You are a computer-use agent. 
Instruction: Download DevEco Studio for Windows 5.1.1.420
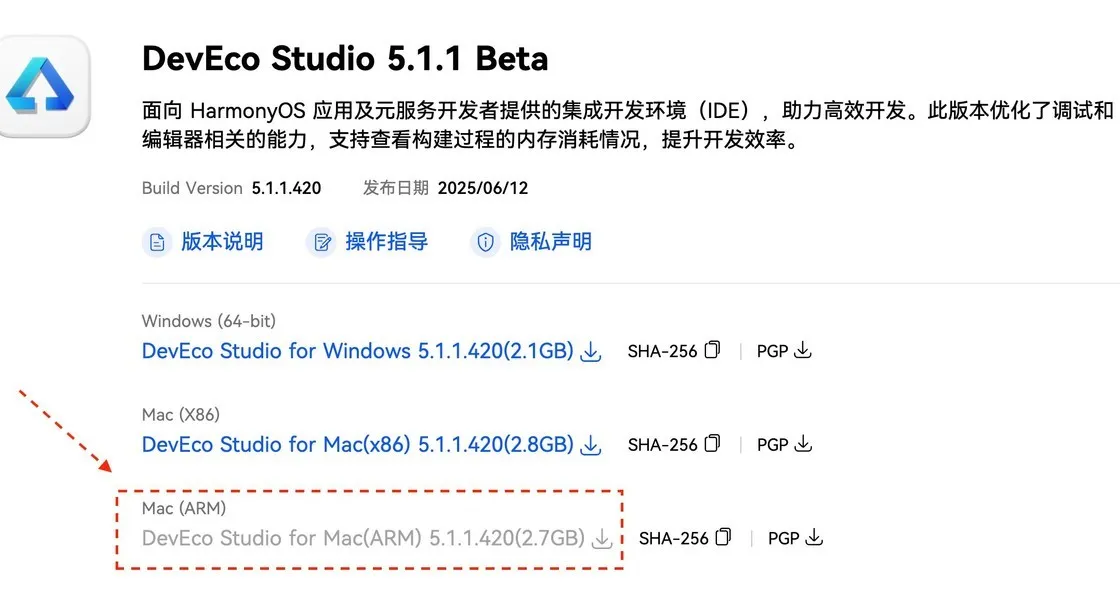[x=357, y=352]
